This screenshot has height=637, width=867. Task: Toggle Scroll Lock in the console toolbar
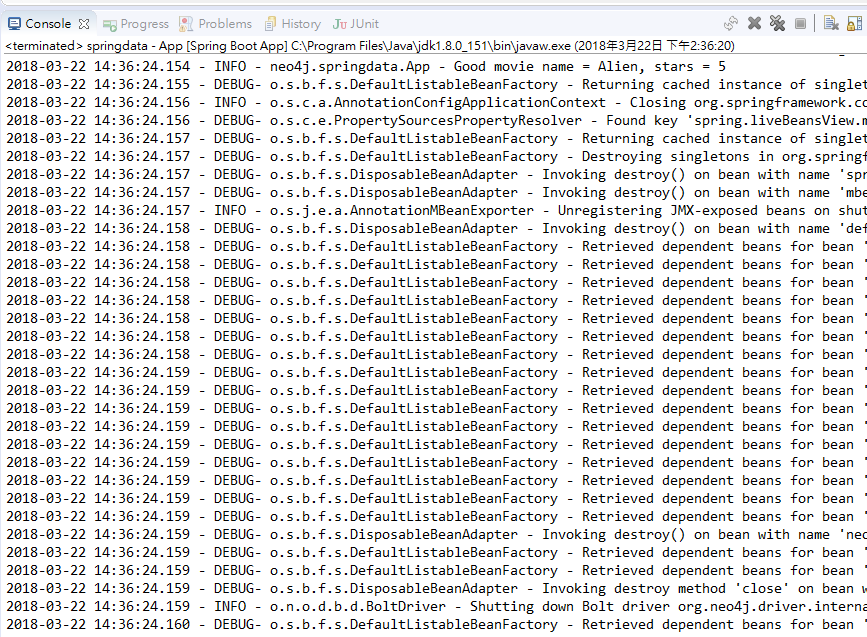point(857,22)
